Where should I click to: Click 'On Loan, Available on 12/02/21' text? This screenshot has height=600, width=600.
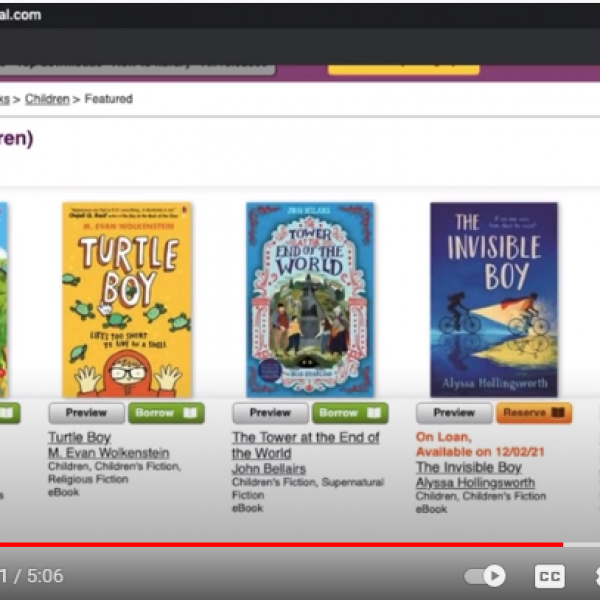tap(480, 444)
